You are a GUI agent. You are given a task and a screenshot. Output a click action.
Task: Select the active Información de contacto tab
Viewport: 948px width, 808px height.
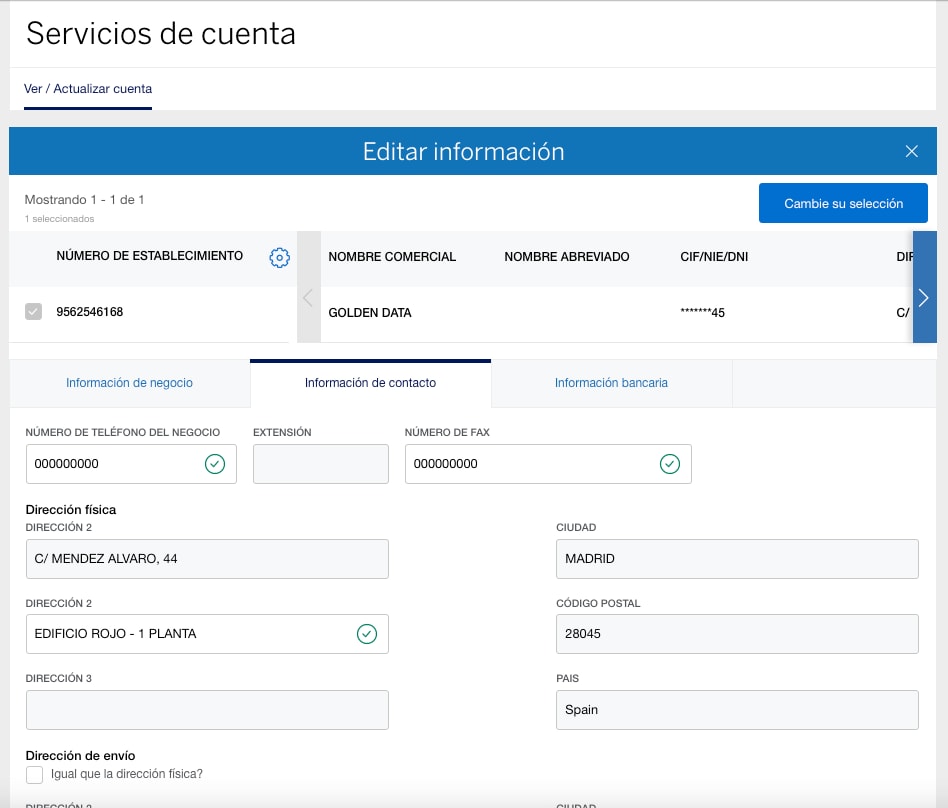click(370, 380)
